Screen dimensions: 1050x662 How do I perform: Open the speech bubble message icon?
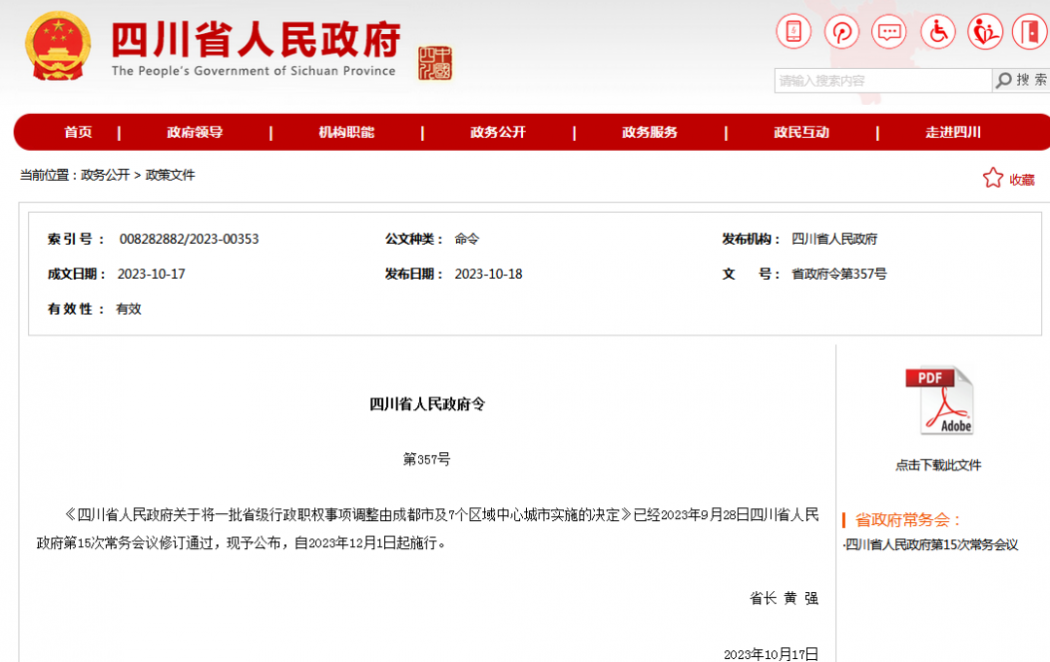coord(888,32)
